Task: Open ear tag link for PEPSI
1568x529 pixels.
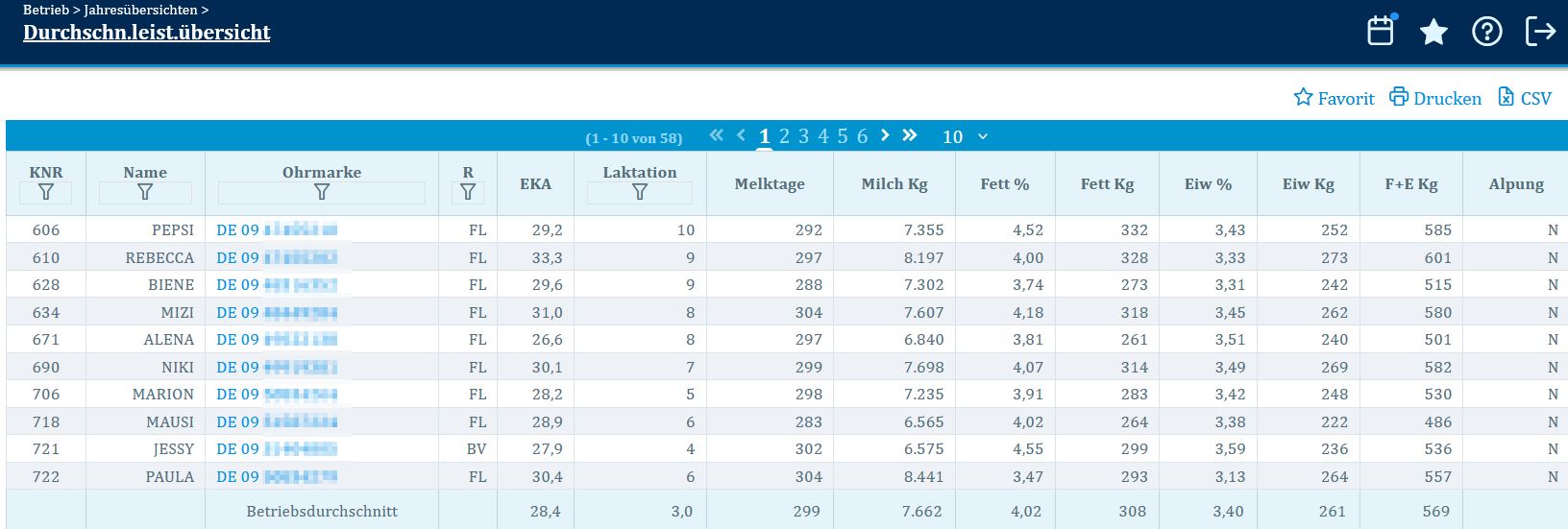Action: click(x=277, y=230)
